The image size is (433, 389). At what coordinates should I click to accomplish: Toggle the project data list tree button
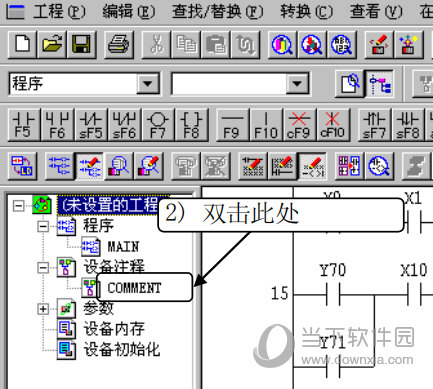380,84
